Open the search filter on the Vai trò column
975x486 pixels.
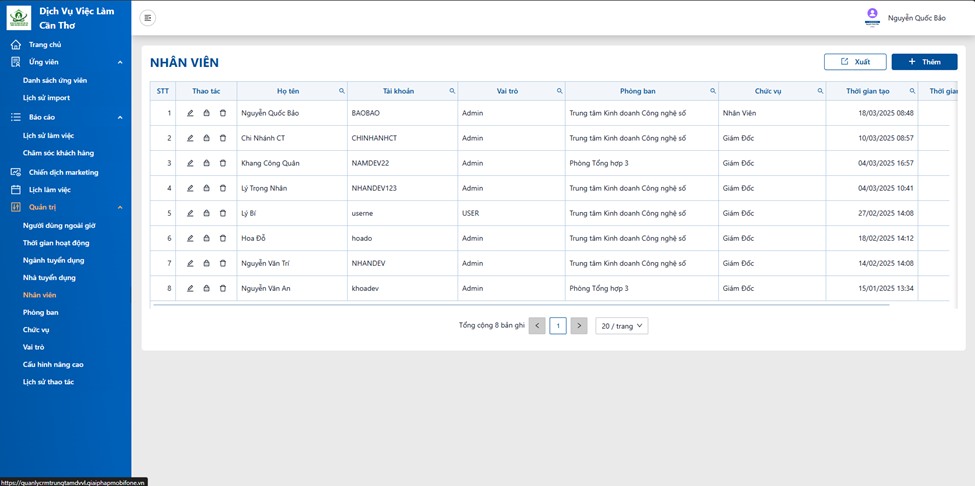[560, 91]
